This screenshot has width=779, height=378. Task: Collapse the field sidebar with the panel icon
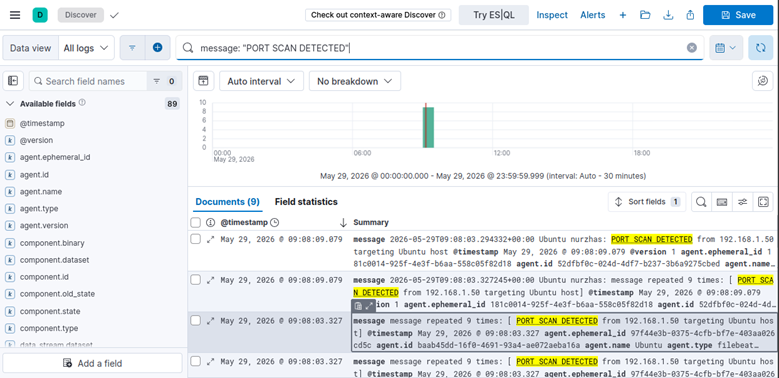(x=13, y=81)
